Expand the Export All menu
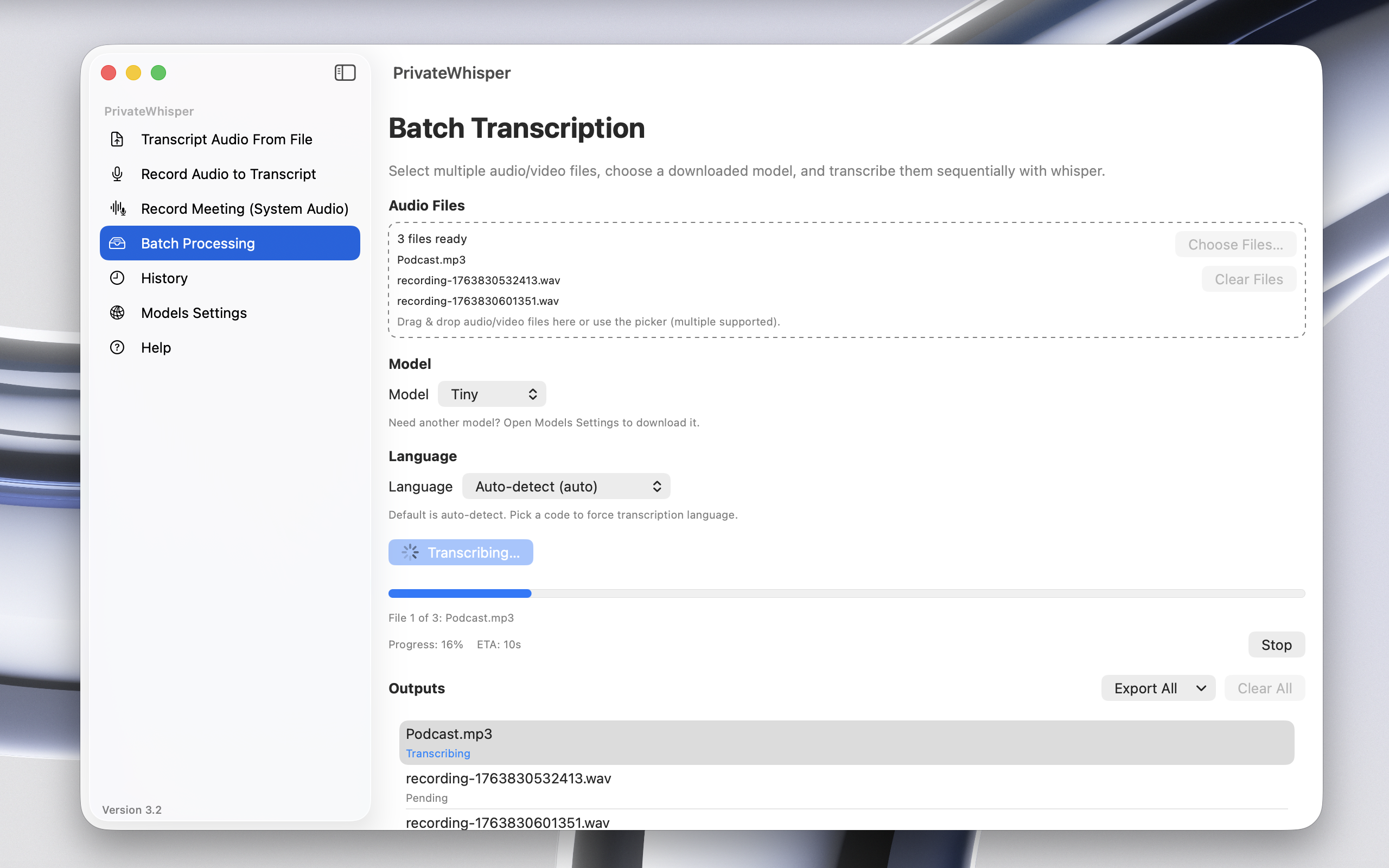Viewport: 1389px width, 868px height. 1158,688
